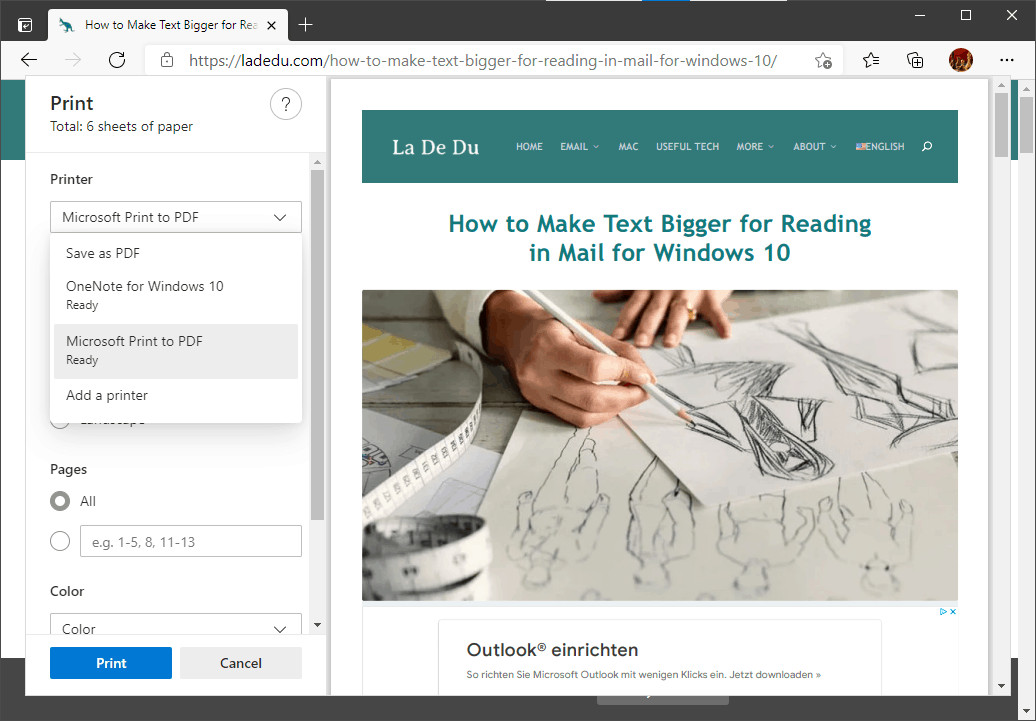The height and width of the screenshot is (721, 1036).
Task: Click the Cancel button
Action: [x=240, y=663]
